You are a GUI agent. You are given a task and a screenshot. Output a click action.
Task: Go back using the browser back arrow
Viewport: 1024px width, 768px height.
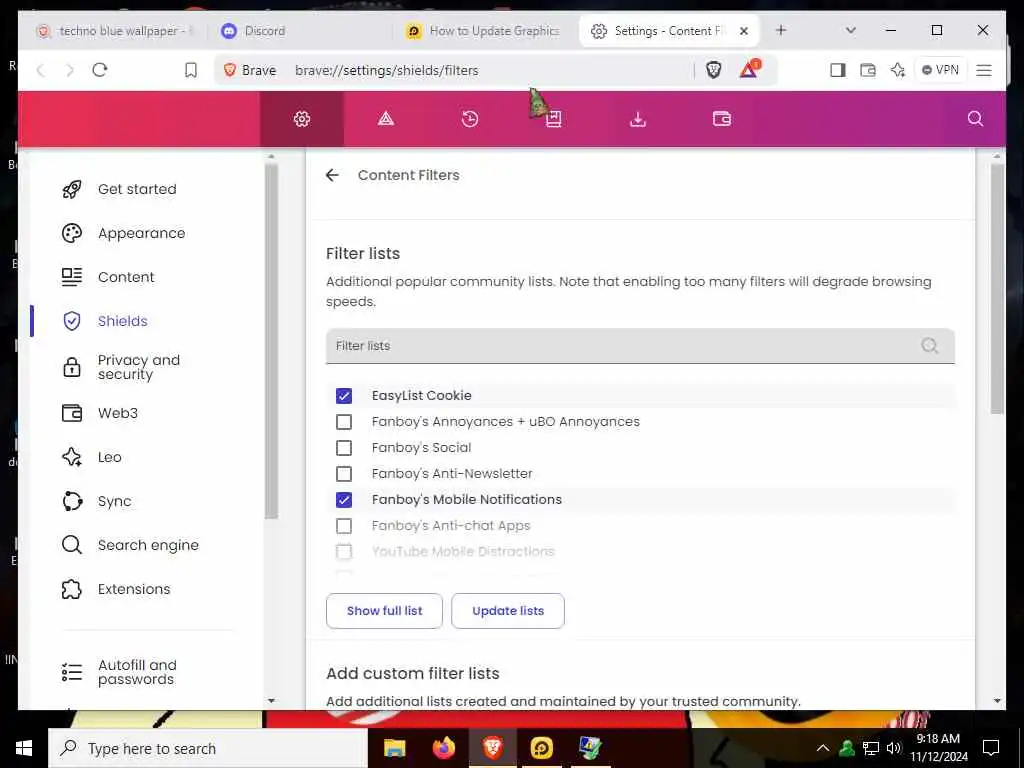[x=40, y=70]
